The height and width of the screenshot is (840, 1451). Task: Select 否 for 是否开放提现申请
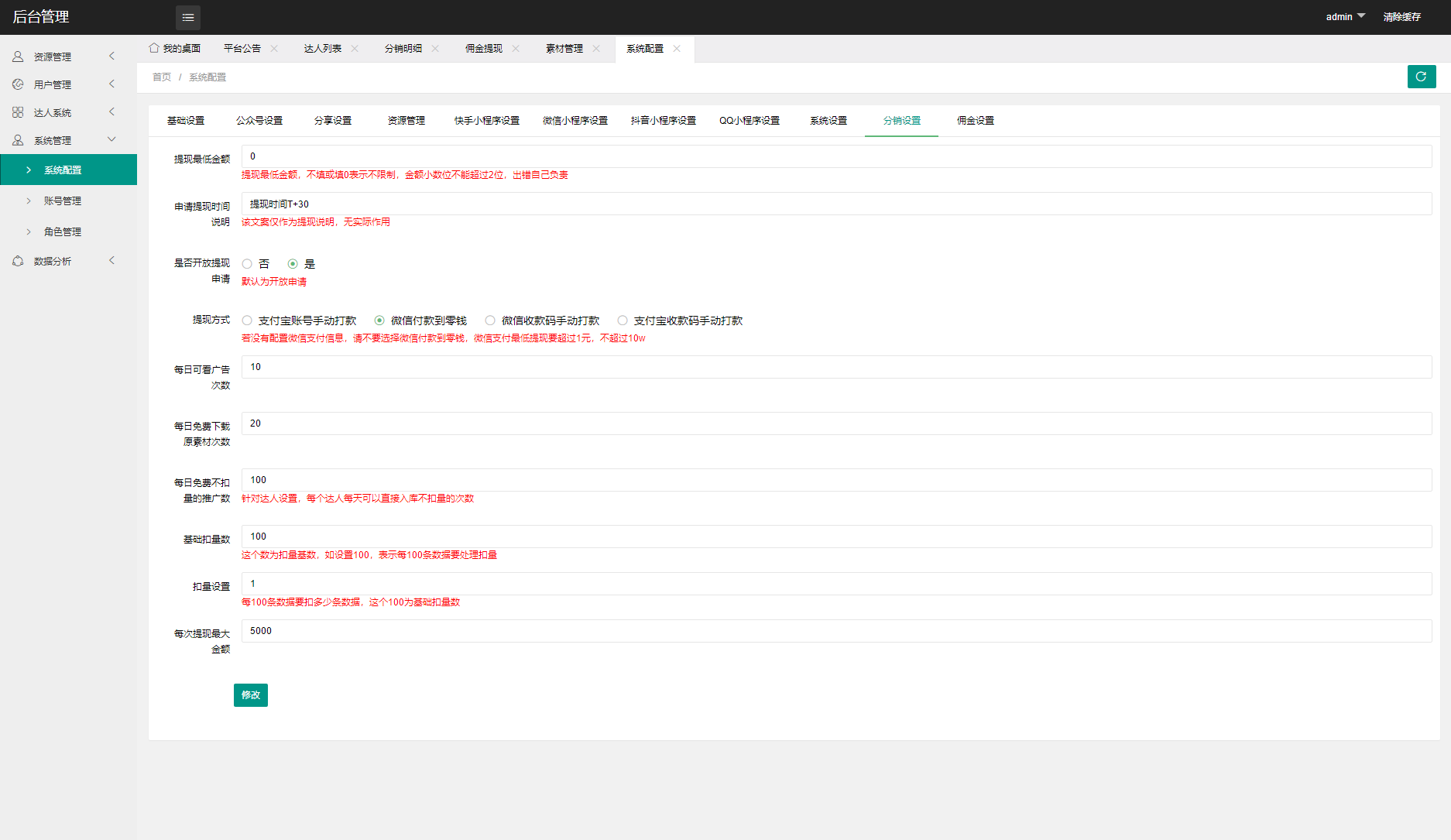pos(247,264)
